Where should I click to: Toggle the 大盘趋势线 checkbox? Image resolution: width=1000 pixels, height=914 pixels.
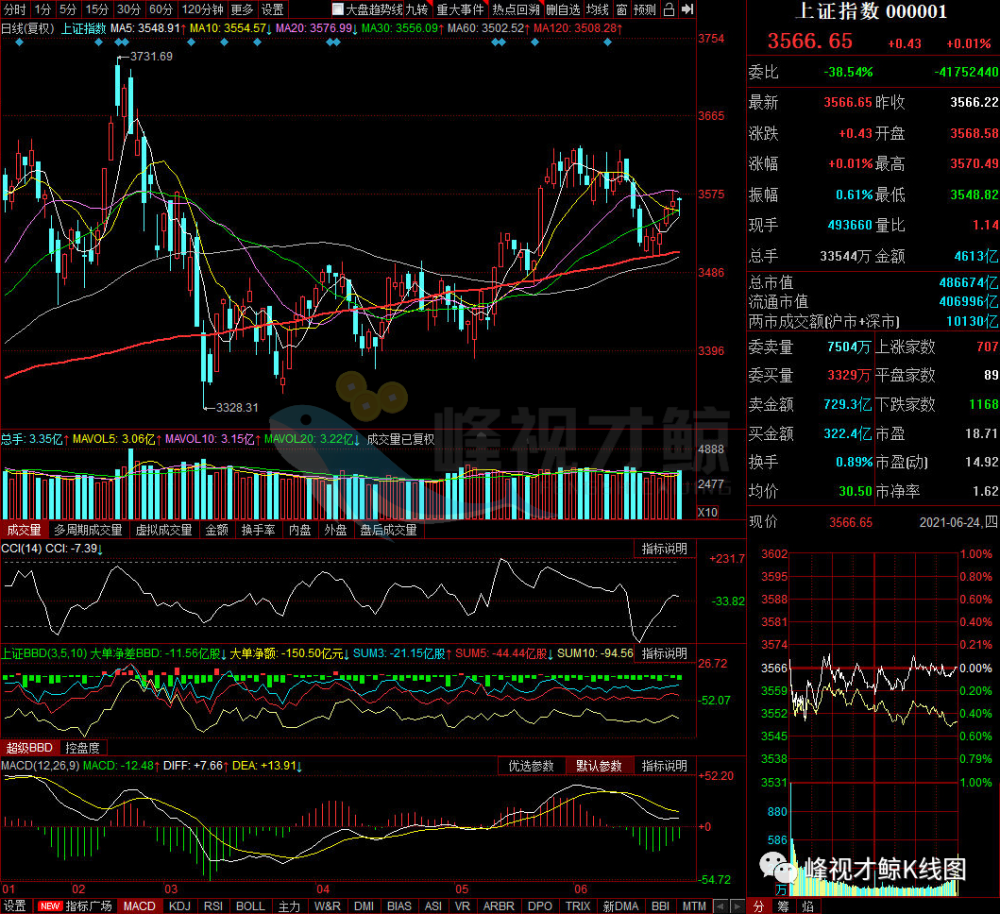(338, 10)
